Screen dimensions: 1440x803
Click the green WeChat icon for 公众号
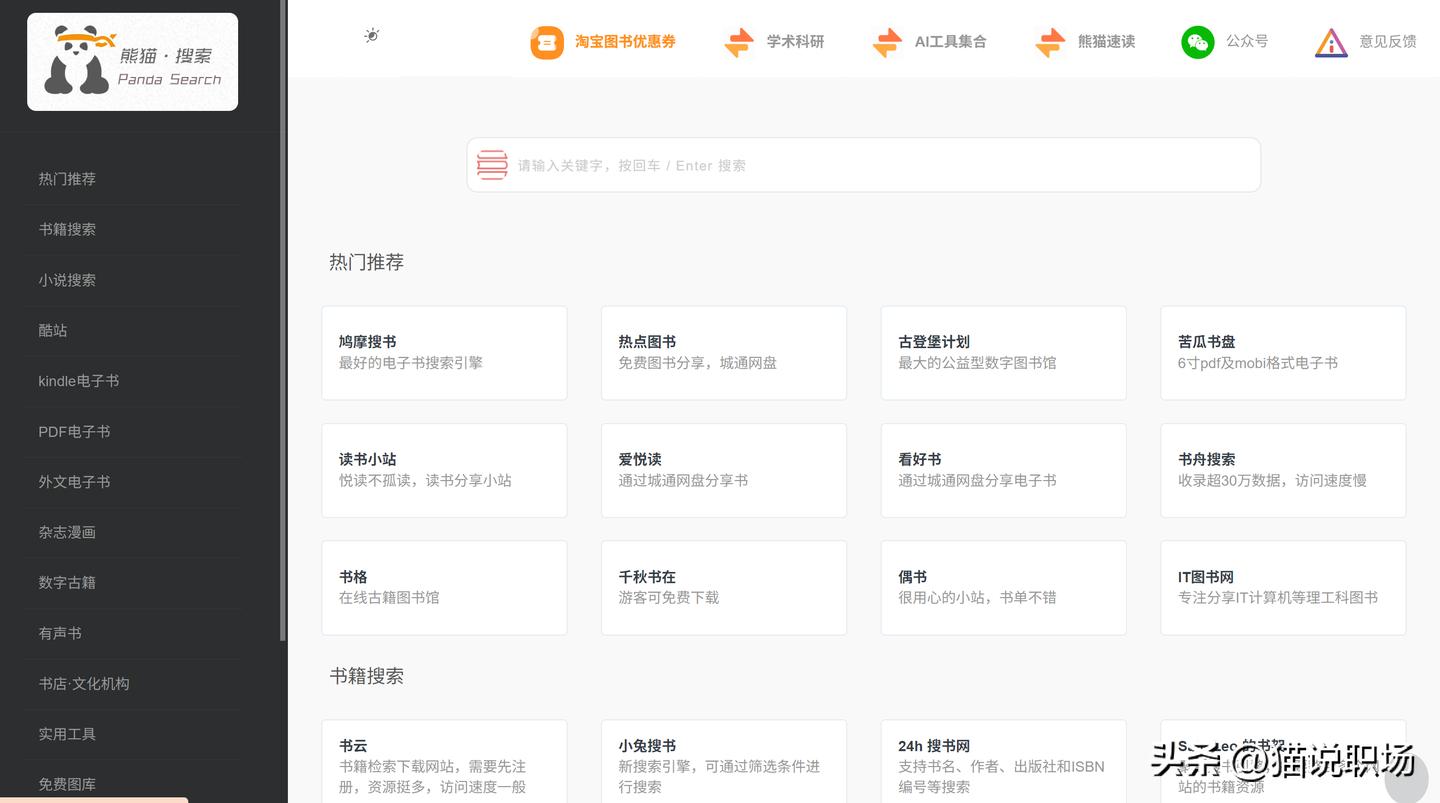point(1197,42)
